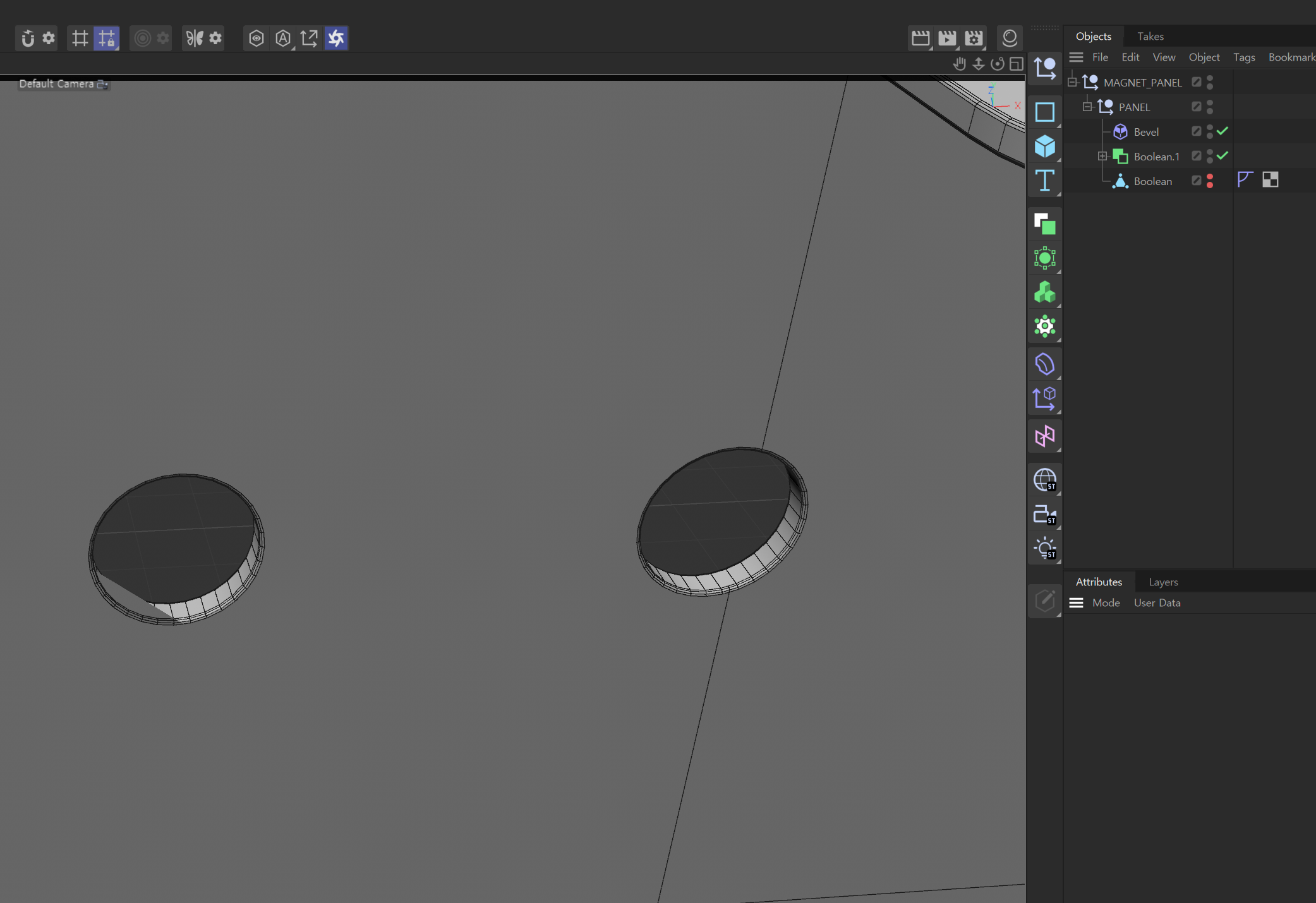Click the Symmetry tool icon
Image resolution: width=1316 pixels, height=903 pixels.
194,39
